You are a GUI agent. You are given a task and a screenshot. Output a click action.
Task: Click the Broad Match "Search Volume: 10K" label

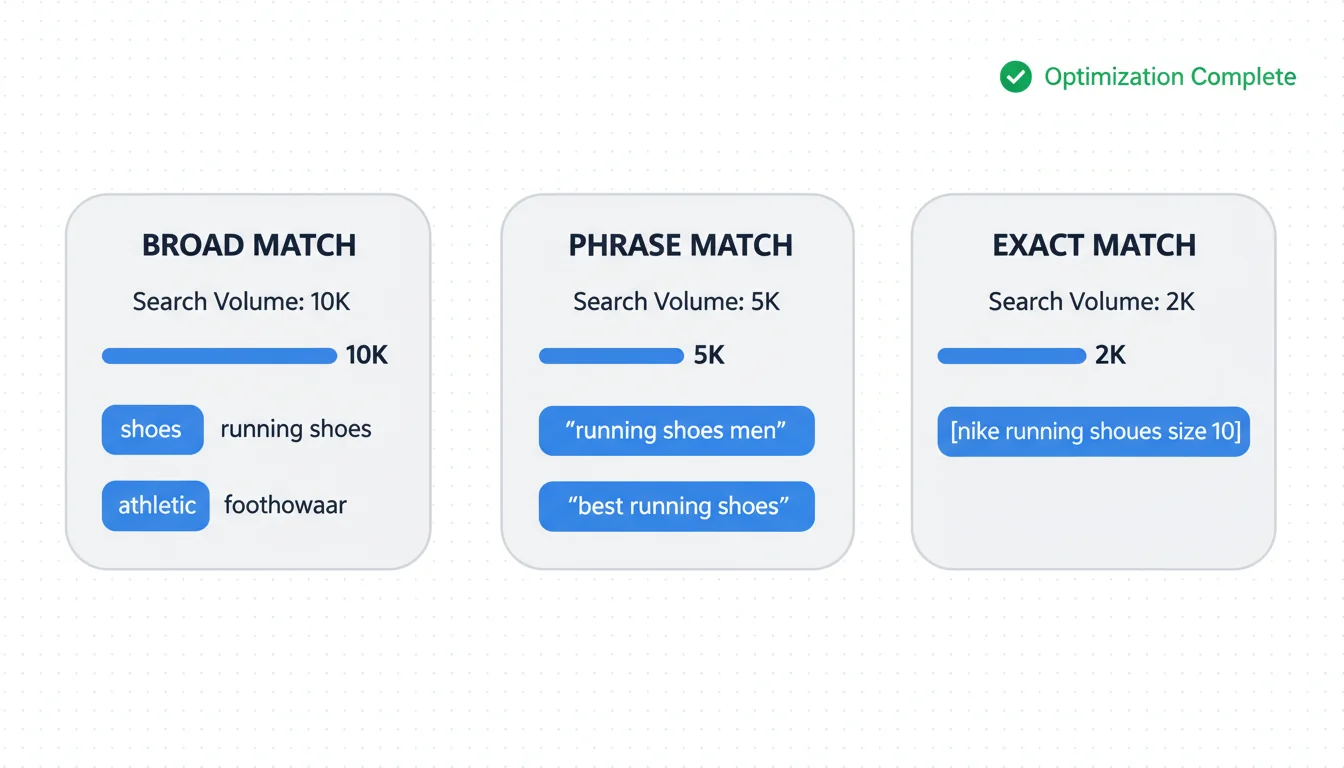click(x=242, y=302)
